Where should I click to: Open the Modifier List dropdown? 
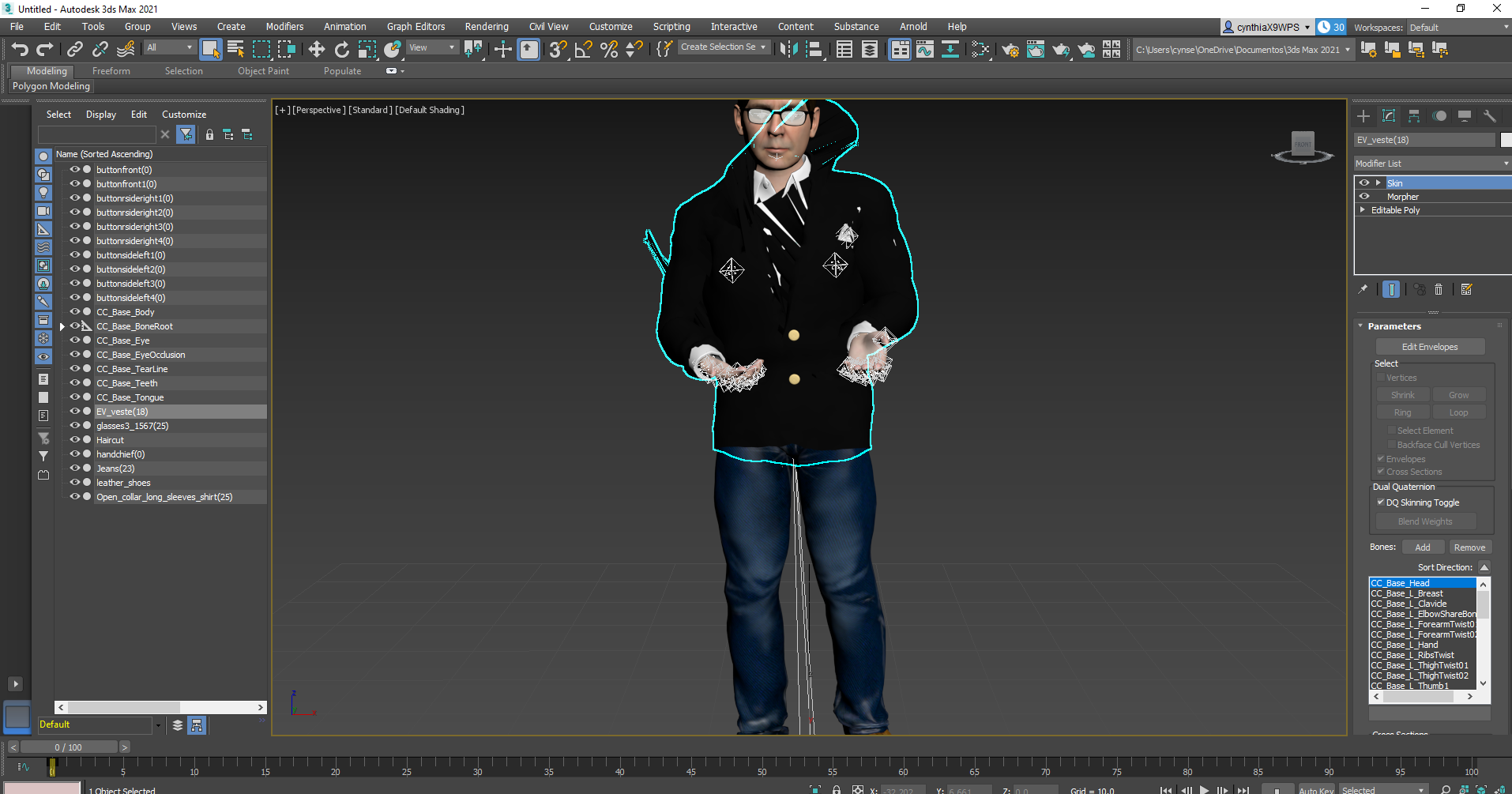point(1432,164)
